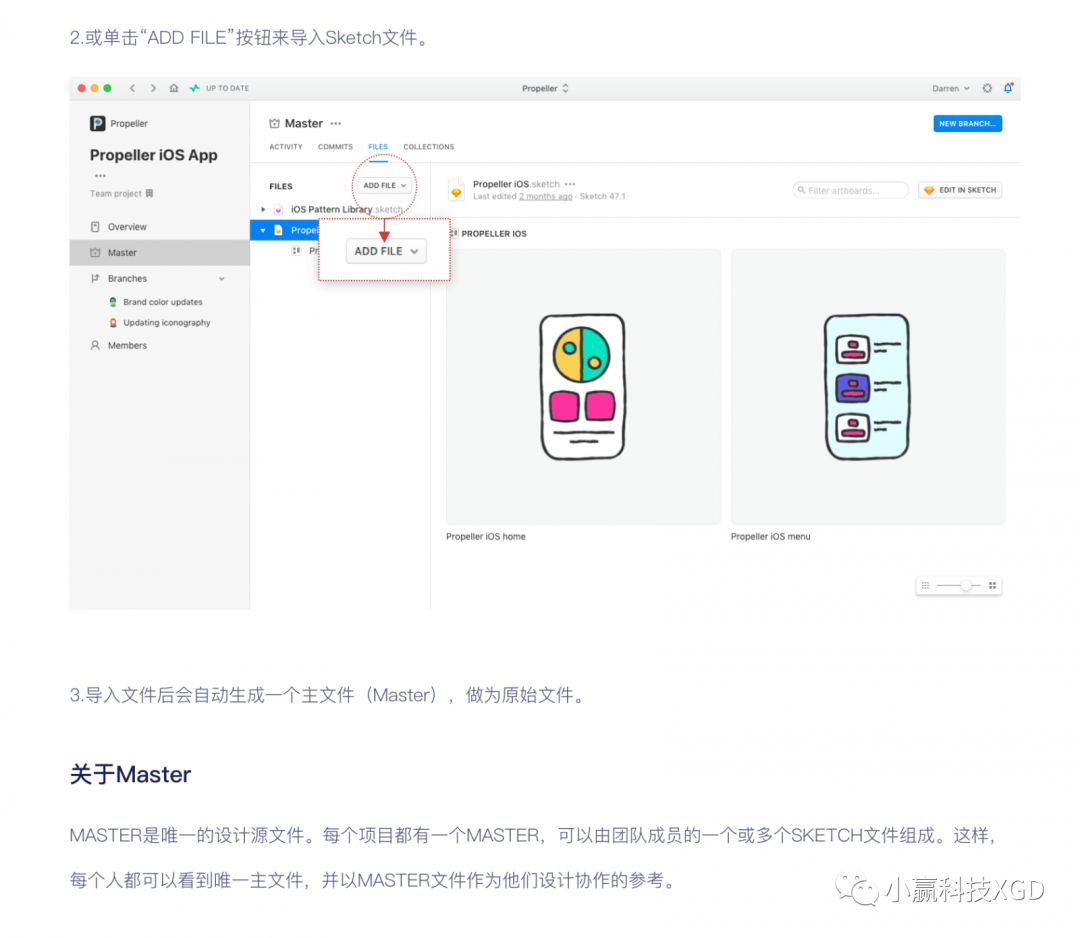Click the back navigation arrow
This screenshot has width=1080, height=938.
pos(132,88)
